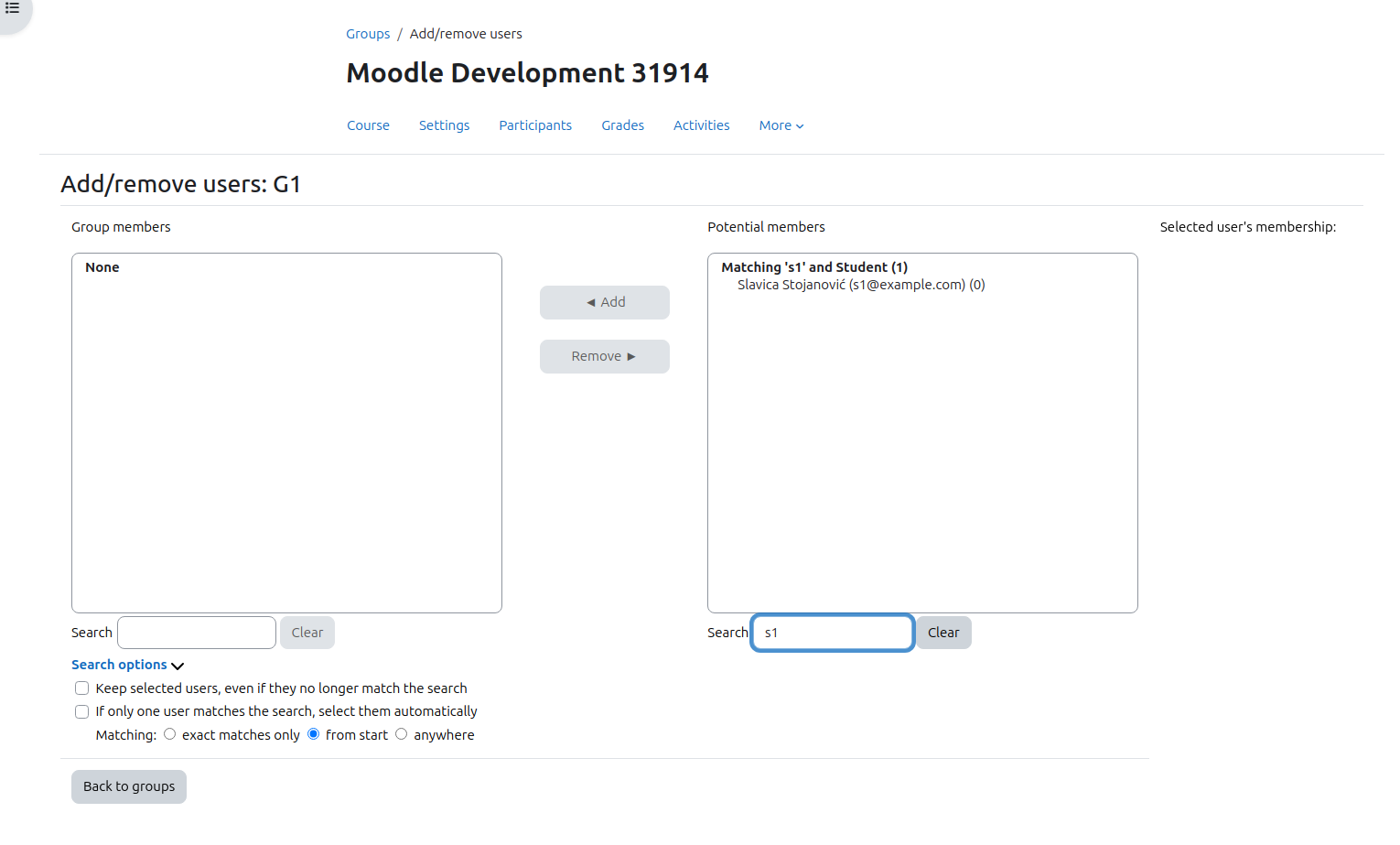The height and width of the screenshot is (845, 1400).
Task: Click 'None' in the Group members list
Action: coord(102,267)
